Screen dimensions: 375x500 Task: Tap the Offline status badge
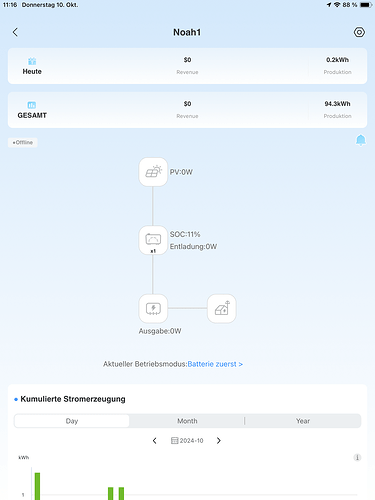click(x=23, y=142)
